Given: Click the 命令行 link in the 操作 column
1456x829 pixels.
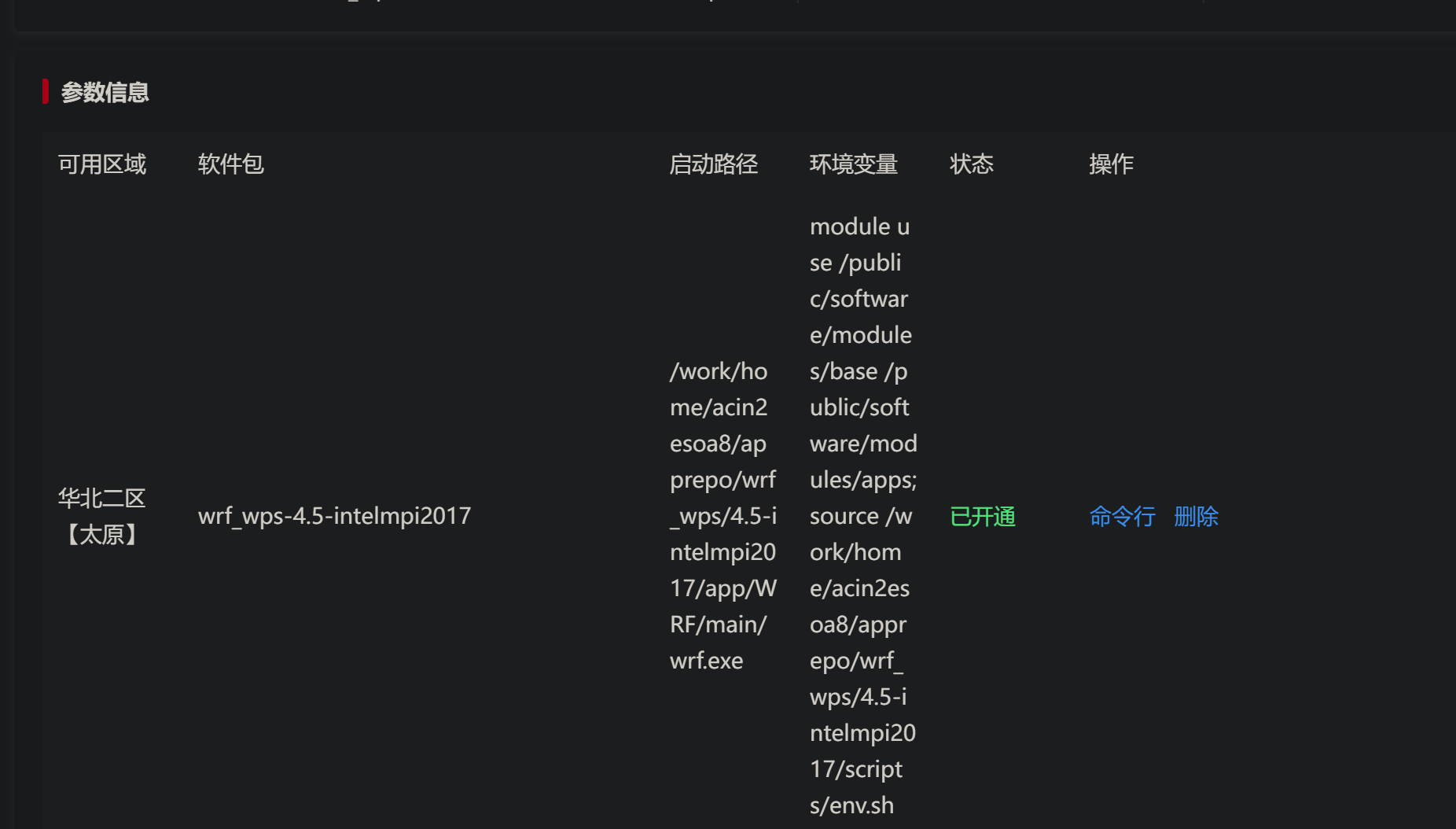Looking at the screenshot, I should 1122,516.
